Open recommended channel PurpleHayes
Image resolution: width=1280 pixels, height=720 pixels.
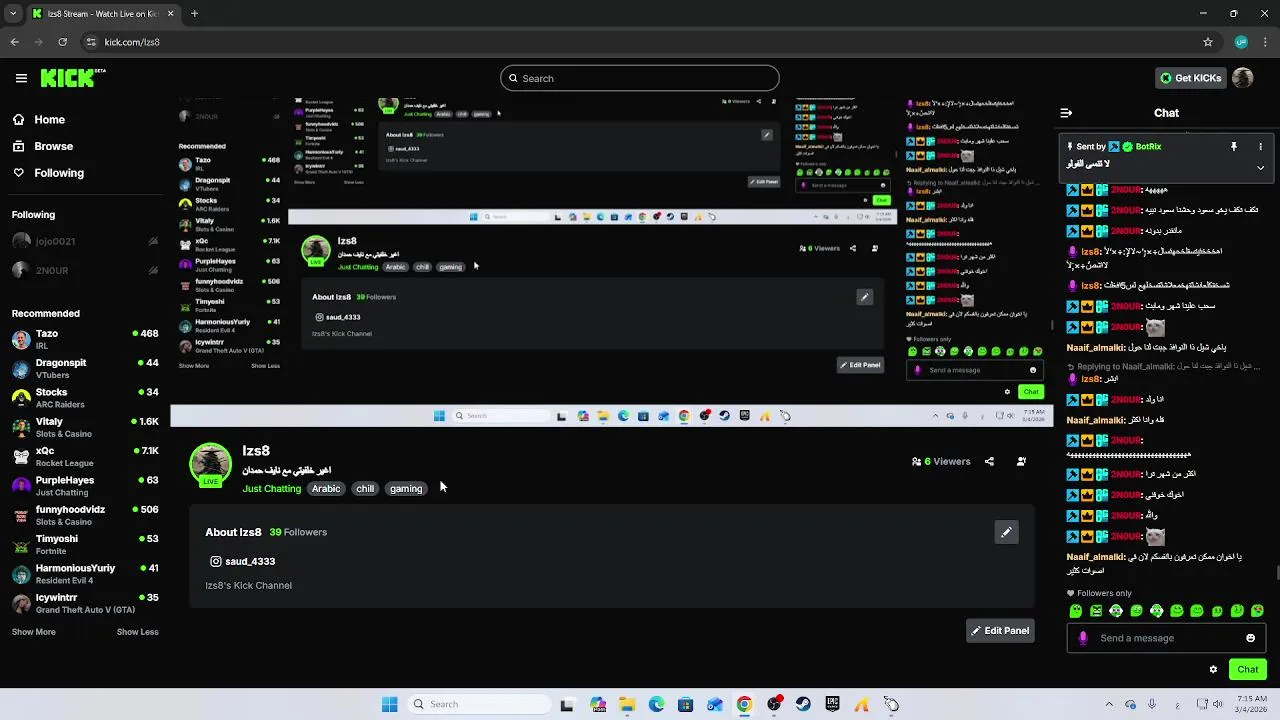pos(85,486)
